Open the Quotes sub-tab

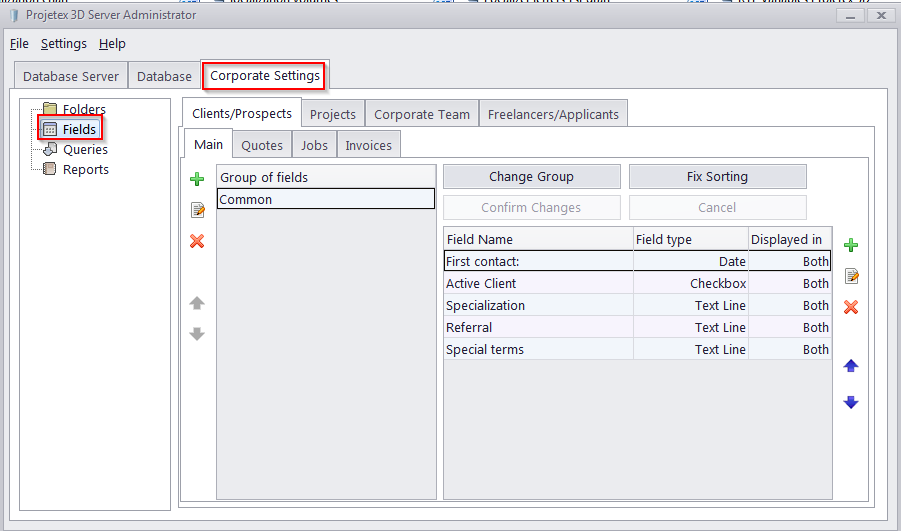pyautogui.click(x=262, y=145)
